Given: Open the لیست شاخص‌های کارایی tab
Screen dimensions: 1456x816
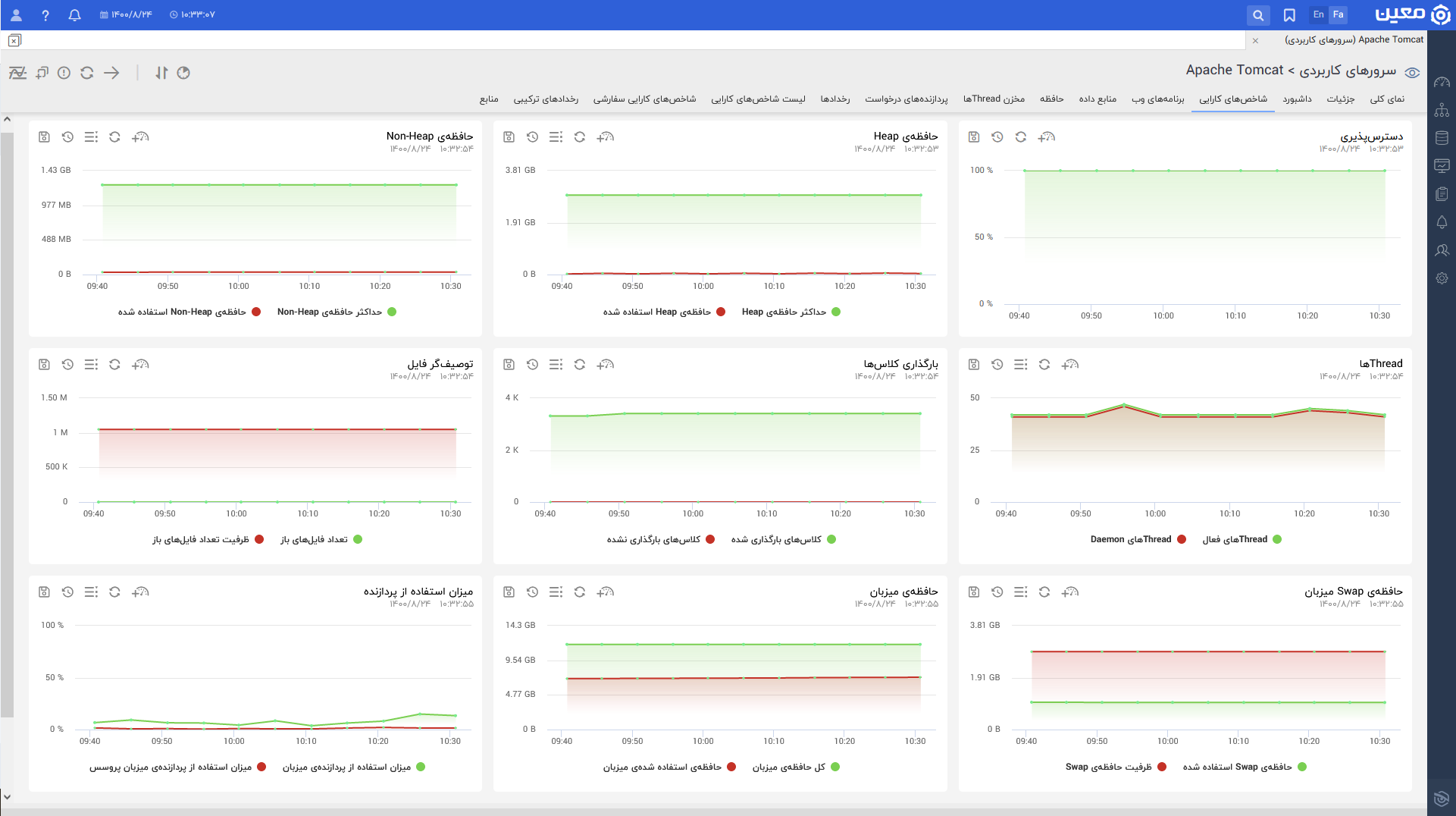Looking at the screenshot, I should tap(758, 99).
